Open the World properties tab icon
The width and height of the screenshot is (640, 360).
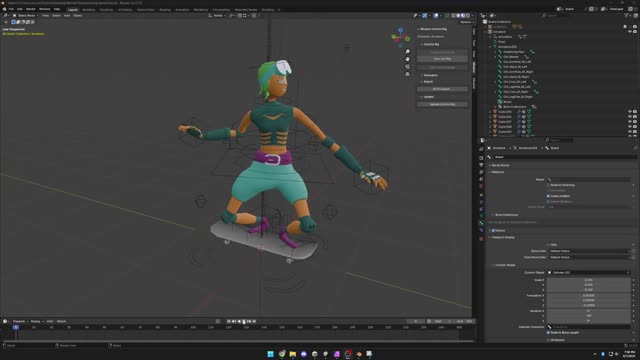pos(481,187)
